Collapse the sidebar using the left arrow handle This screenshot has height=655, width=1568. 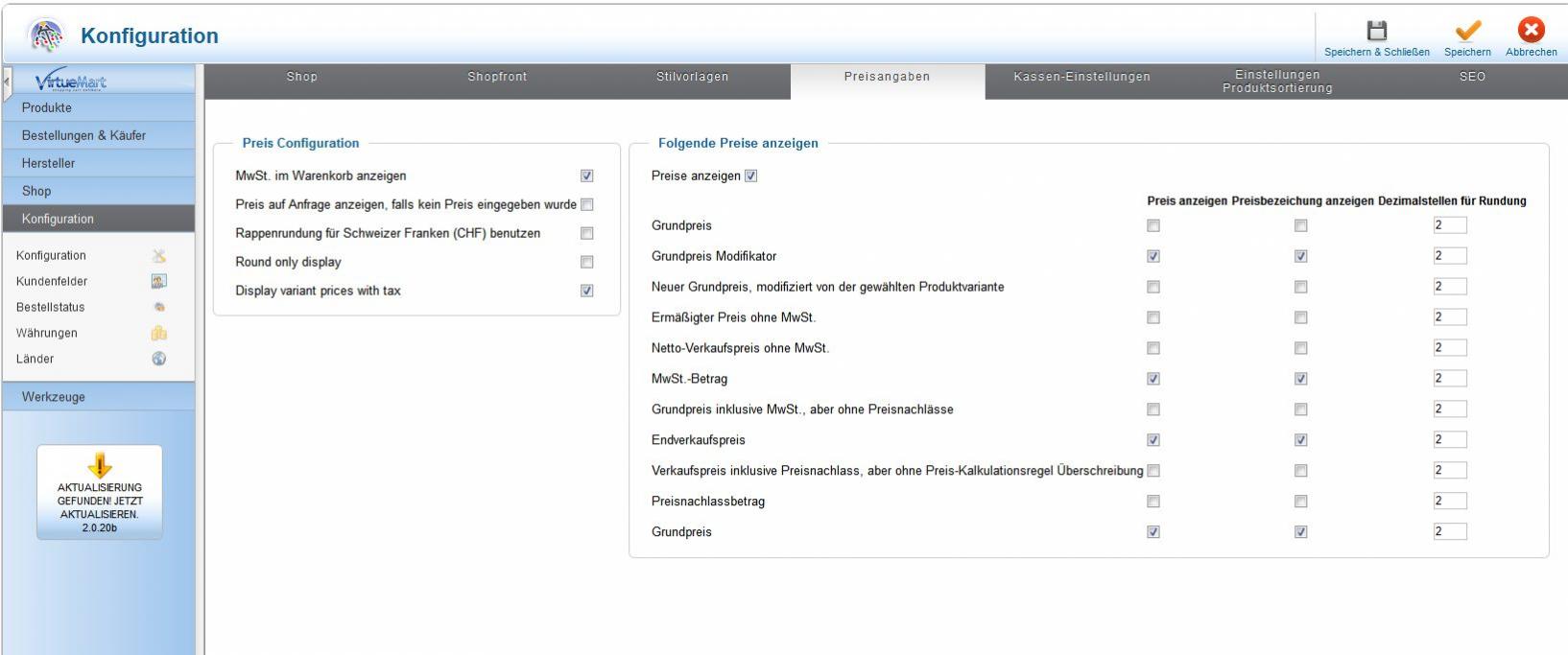[x=7, y=82]
